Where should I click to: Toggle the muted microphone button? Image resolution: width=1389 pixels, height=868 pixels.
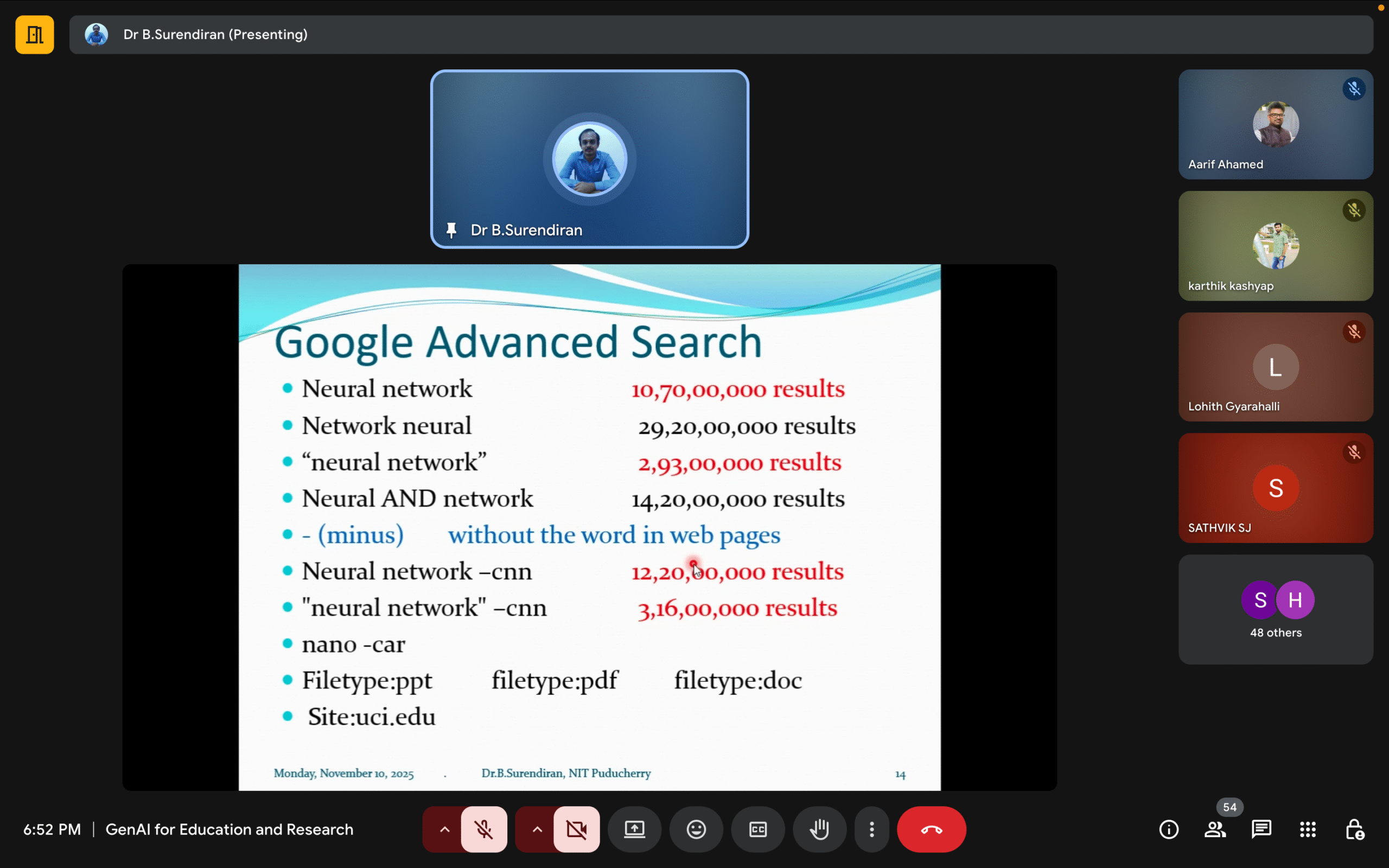(x=483, y=829)
